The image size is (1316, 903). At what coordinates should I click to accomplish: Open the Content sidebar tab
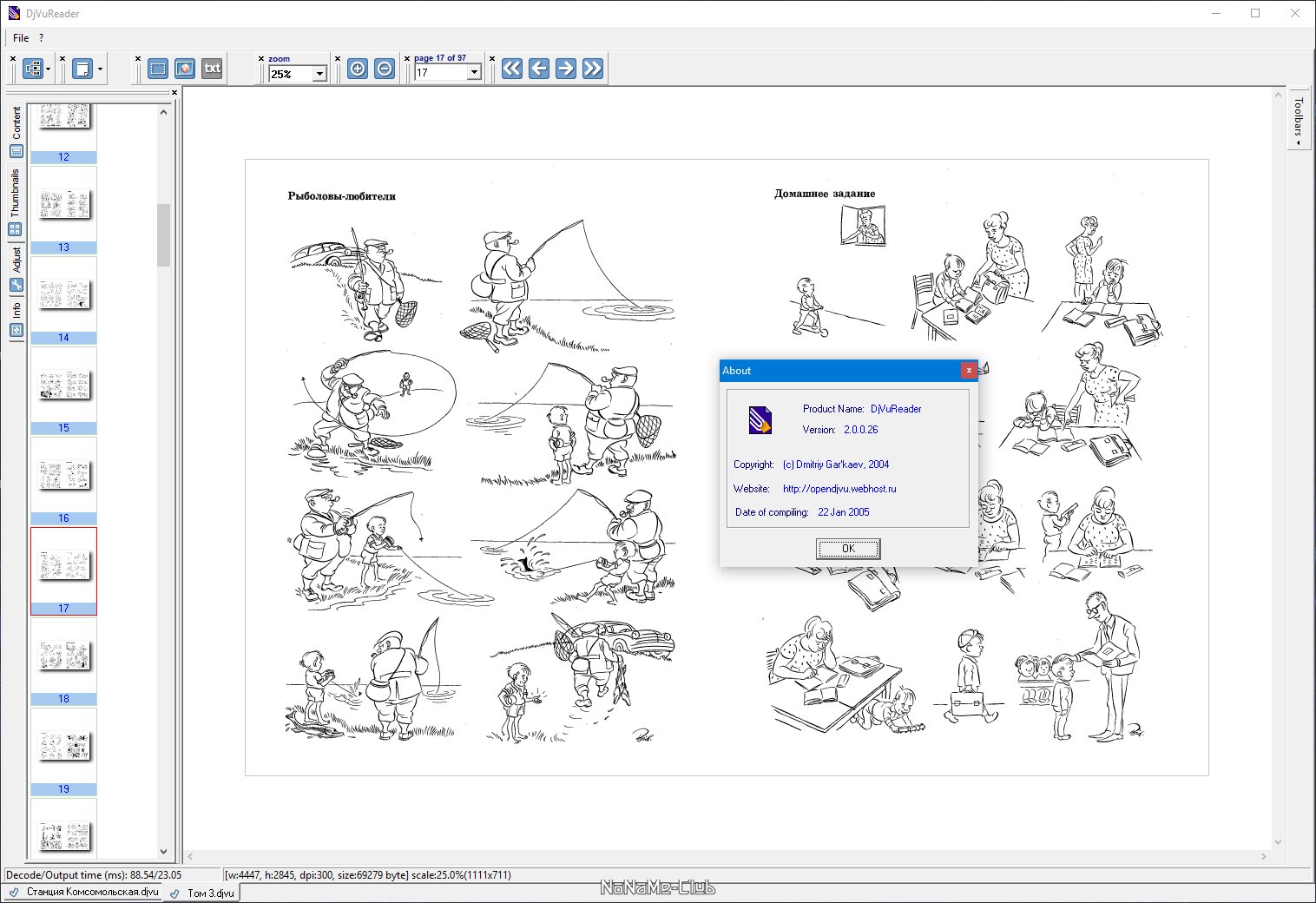tap(16, 131)
